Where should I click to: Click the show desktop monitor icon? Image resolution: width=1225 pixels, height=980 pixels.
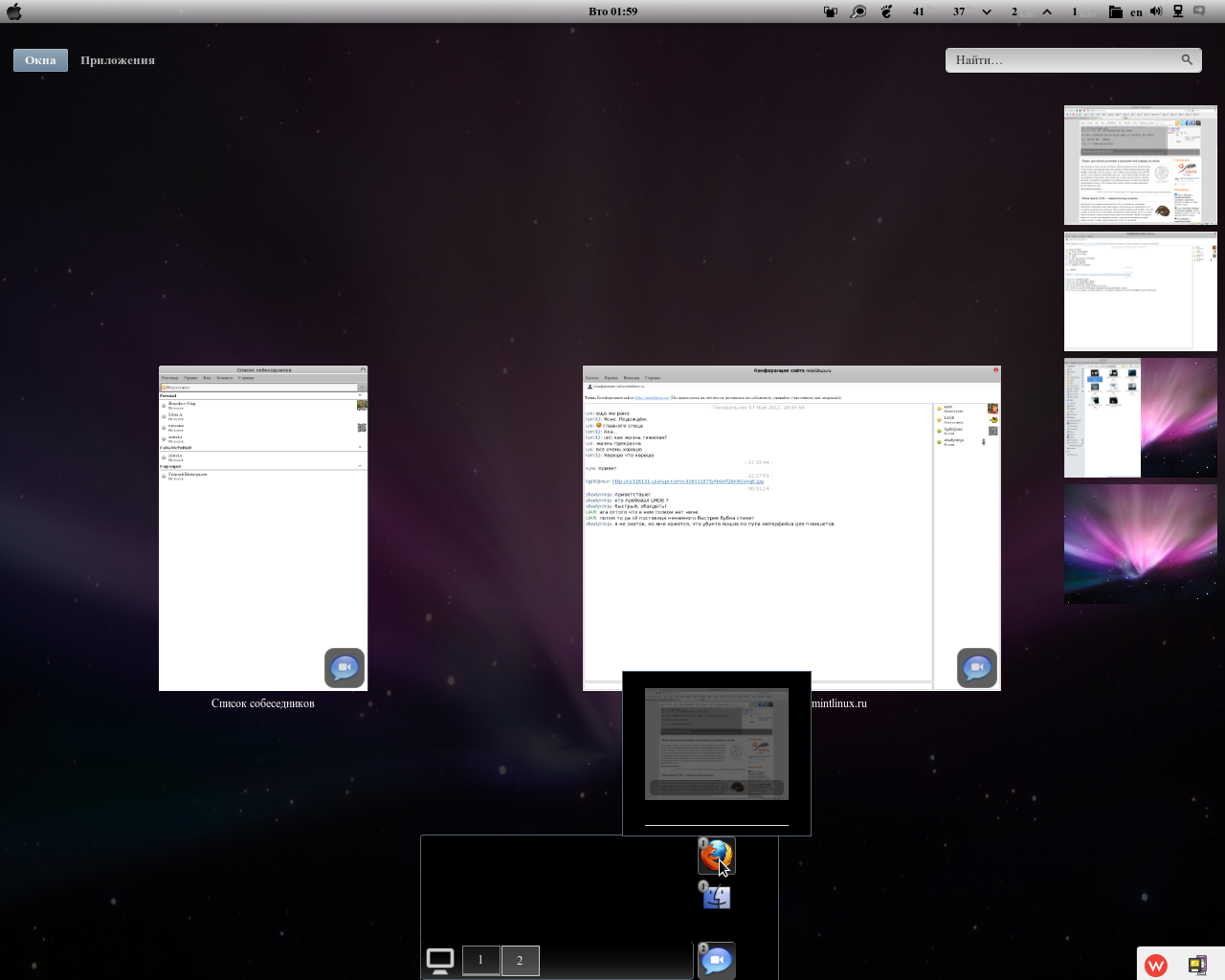click(440, 960)
